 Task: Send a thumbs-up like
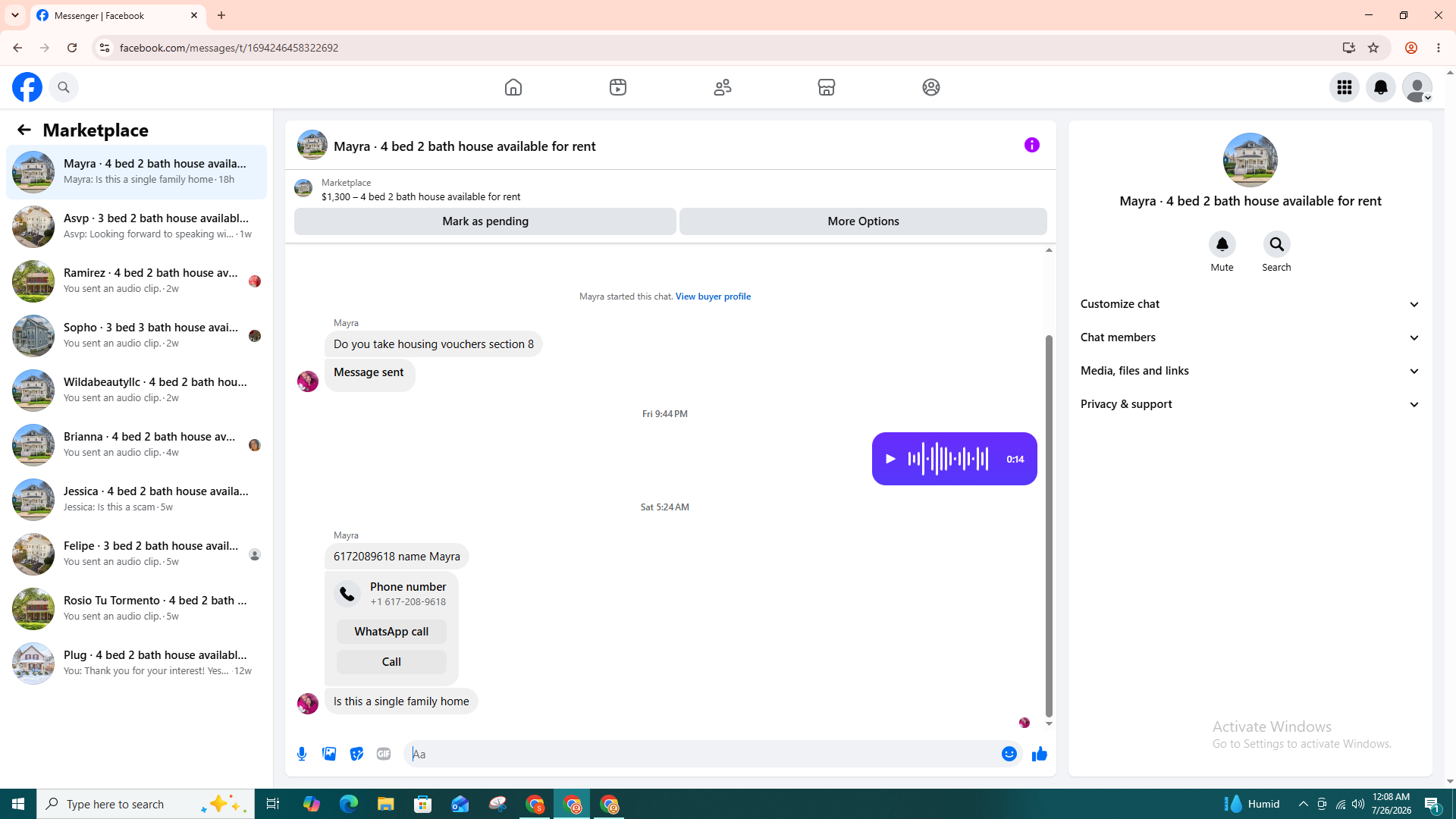1040,754
